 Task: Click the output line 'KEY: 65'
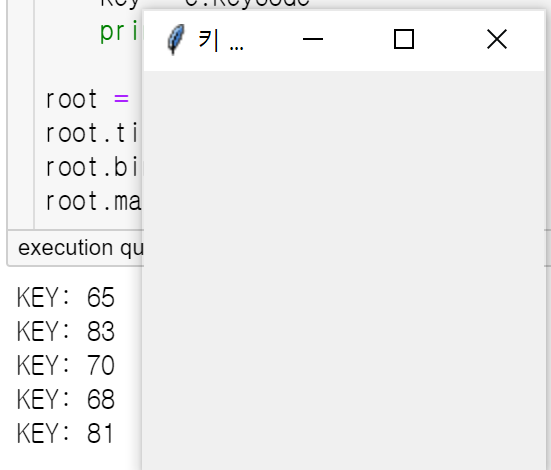(66, 297)
